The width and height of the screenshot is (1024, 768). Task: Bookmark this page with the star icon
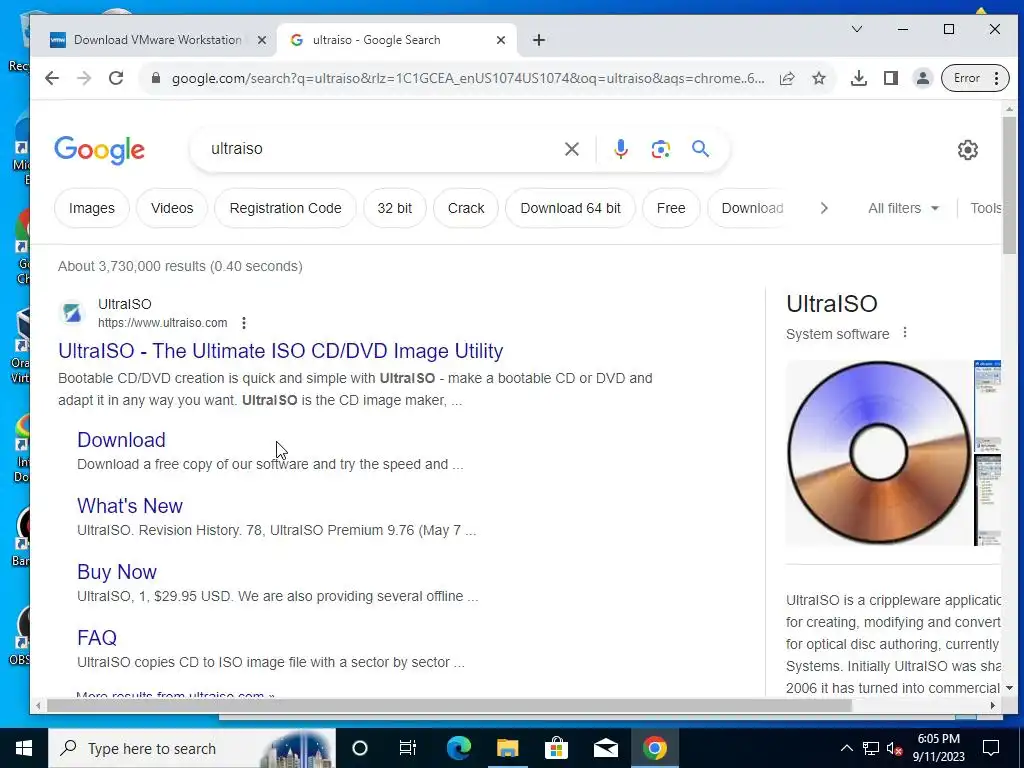pos(818,78)
